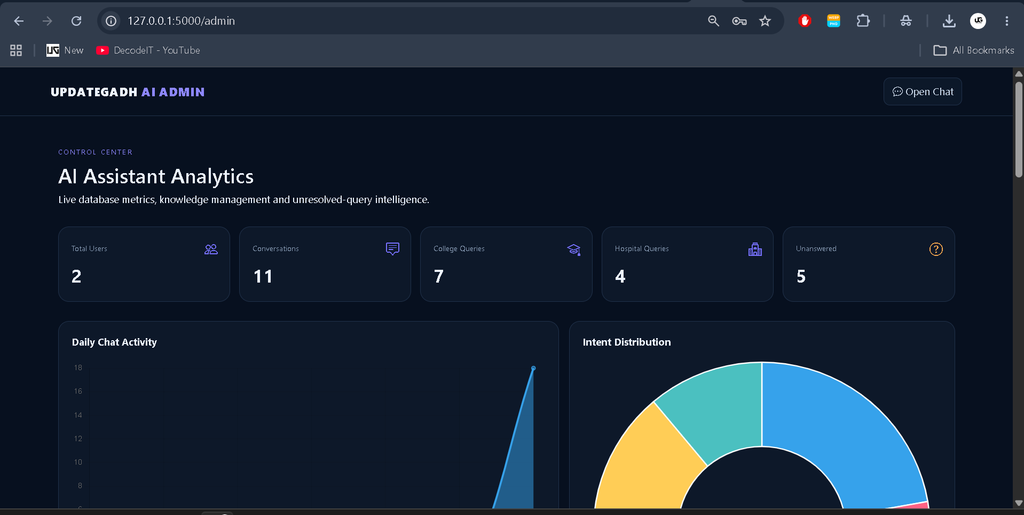This screenshot has width=1024, height=515.
Task: Click the Hospital Queries label
Action: click(x=642, y=249)
